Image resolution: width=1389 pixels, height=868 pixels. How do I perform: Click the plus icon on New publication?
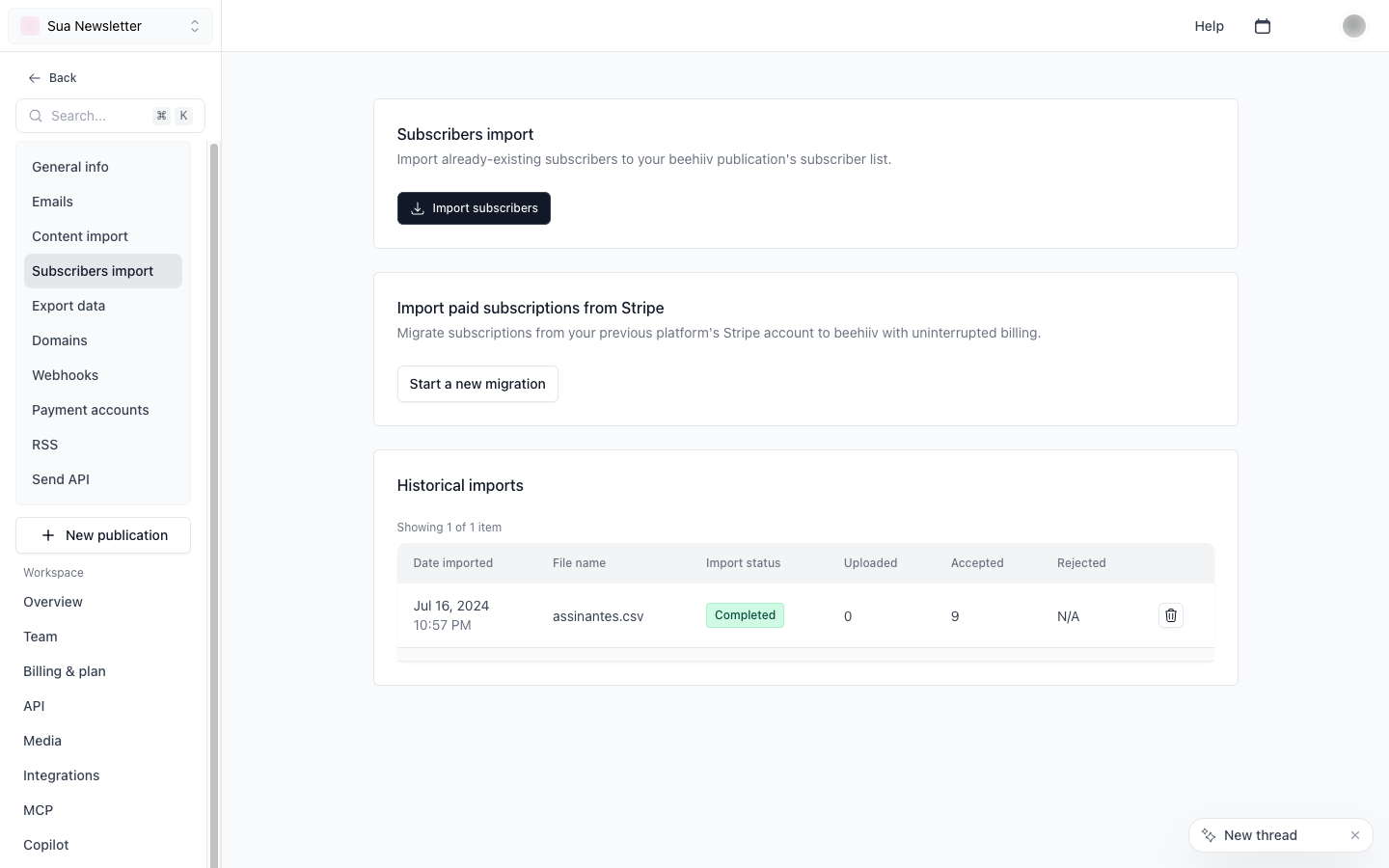coord(48,535)
